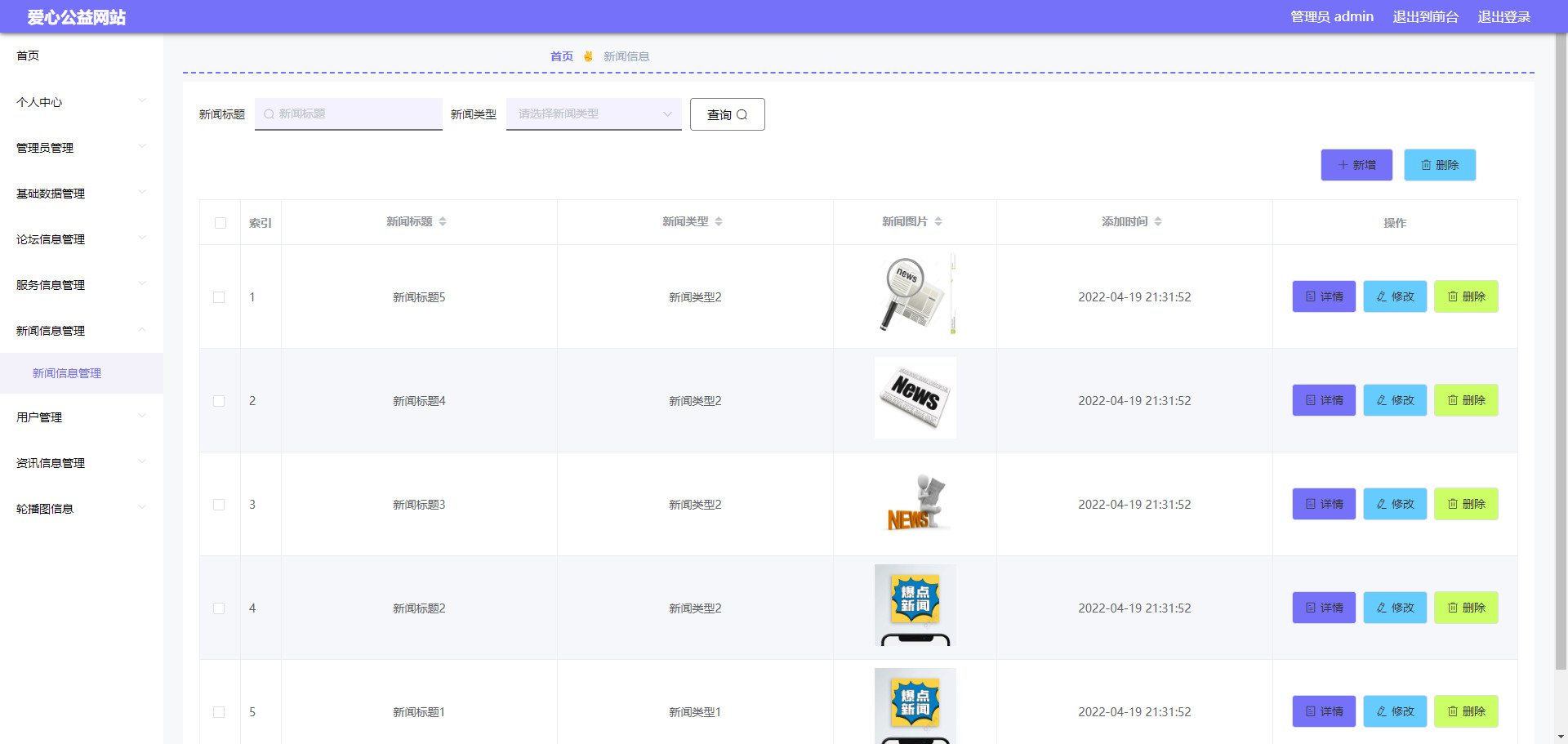1568x744 pixels.
Task: Open 详情 for 新闻标题3 row
Action: (x=1324, y=504)
